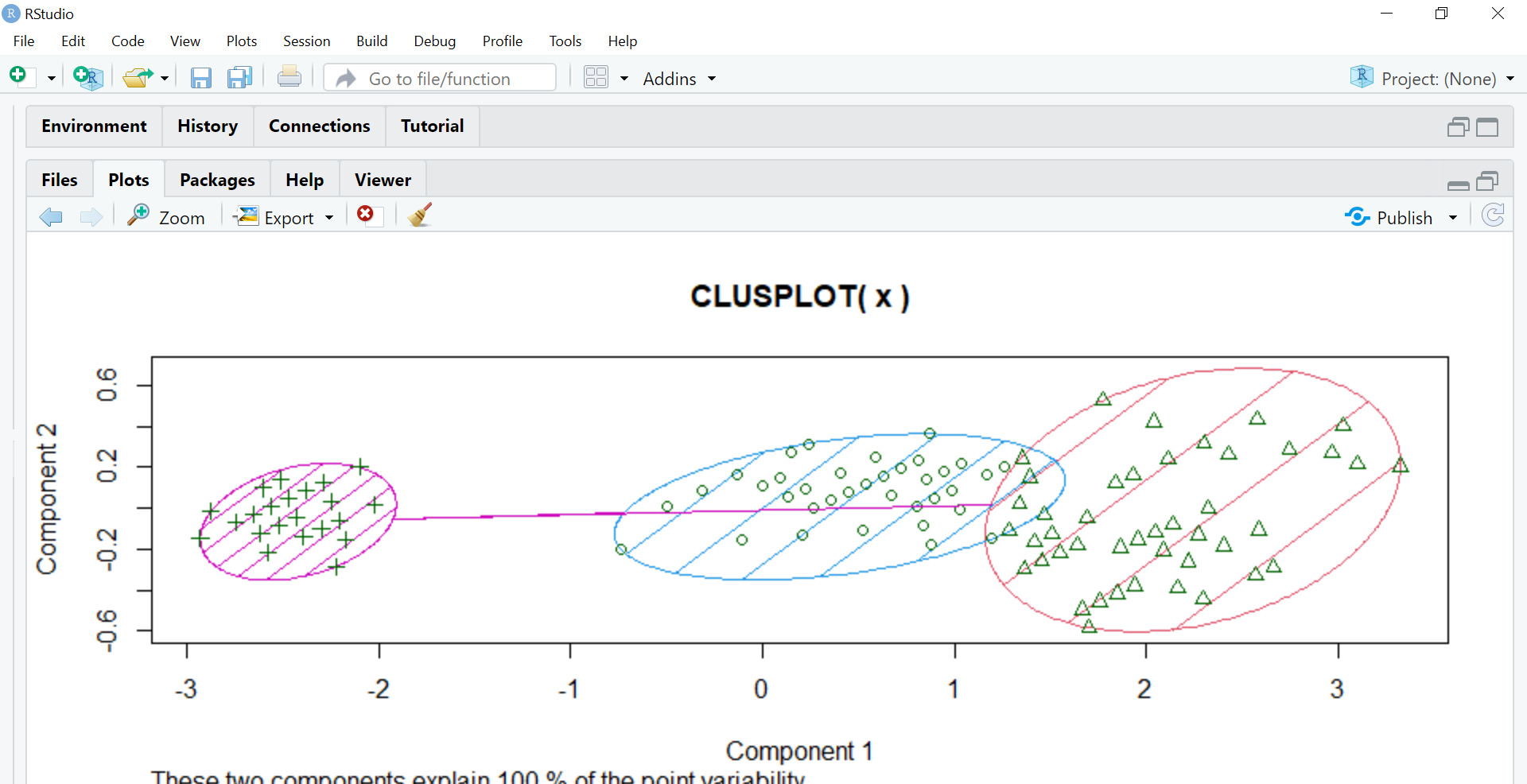This screenshot has height=784, width=1527.
Task: Open the Edit menu
Action: tap(73, 41)
